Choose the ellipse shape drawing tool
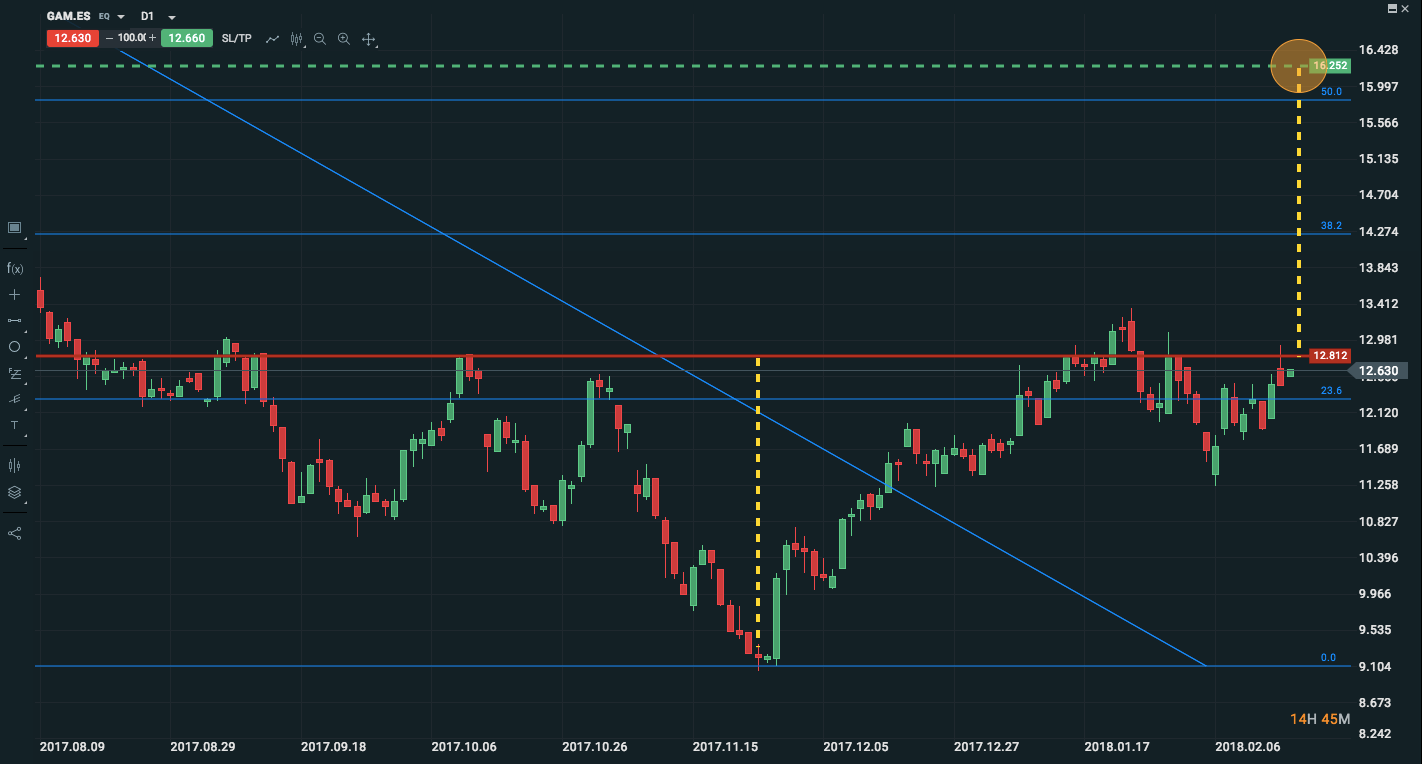This screenshot has height=764, width=1422. pos(14,347)
